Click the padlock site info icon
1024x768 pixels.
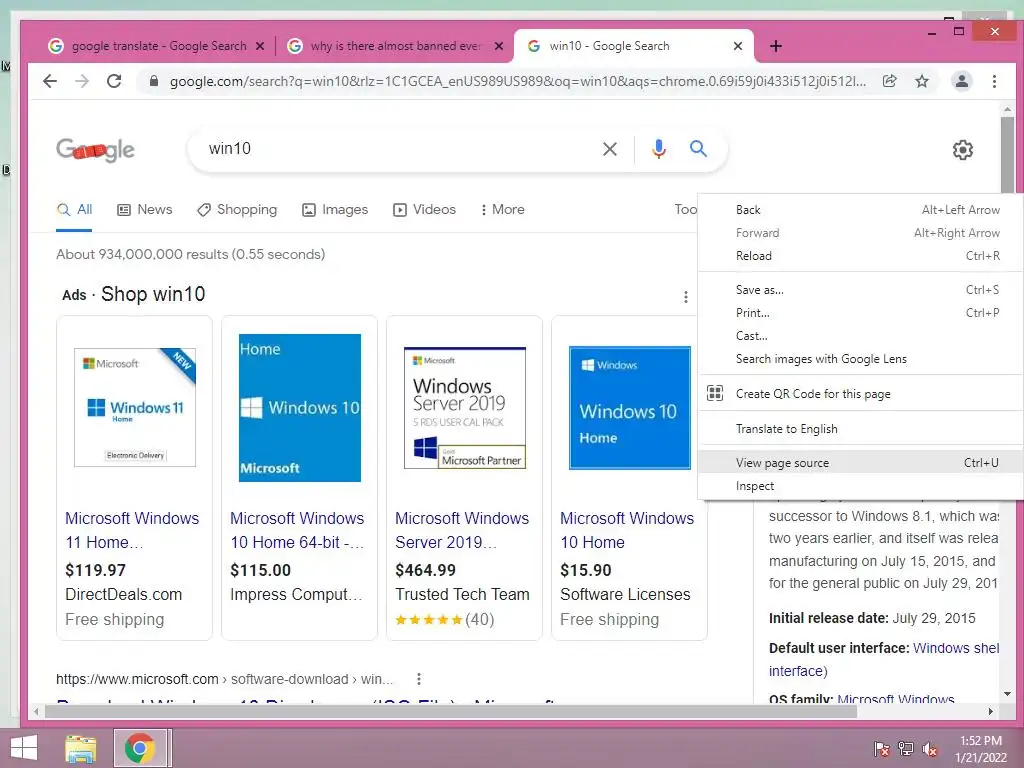(x=153, y=81)
